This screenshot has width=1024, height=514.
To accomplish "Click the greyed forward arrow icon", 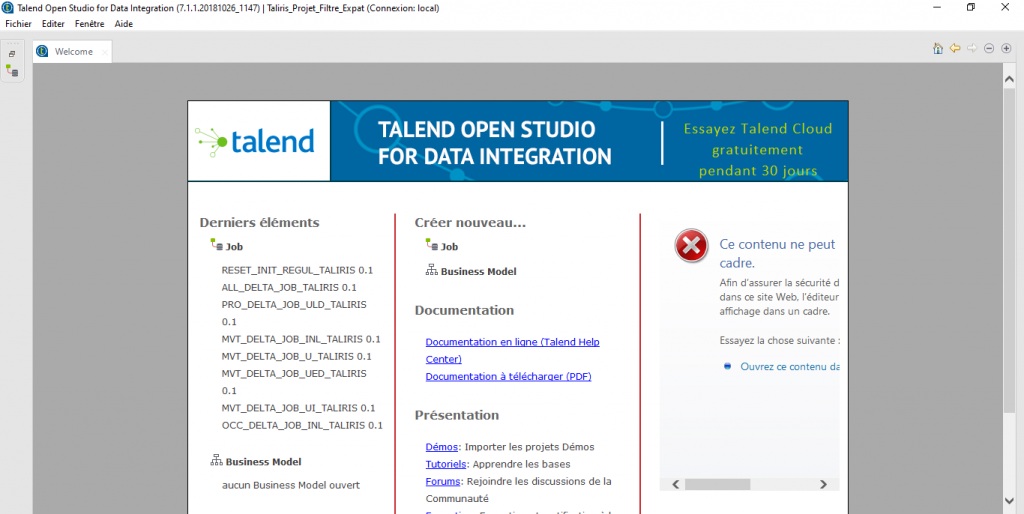I will (x=972, y=48).
